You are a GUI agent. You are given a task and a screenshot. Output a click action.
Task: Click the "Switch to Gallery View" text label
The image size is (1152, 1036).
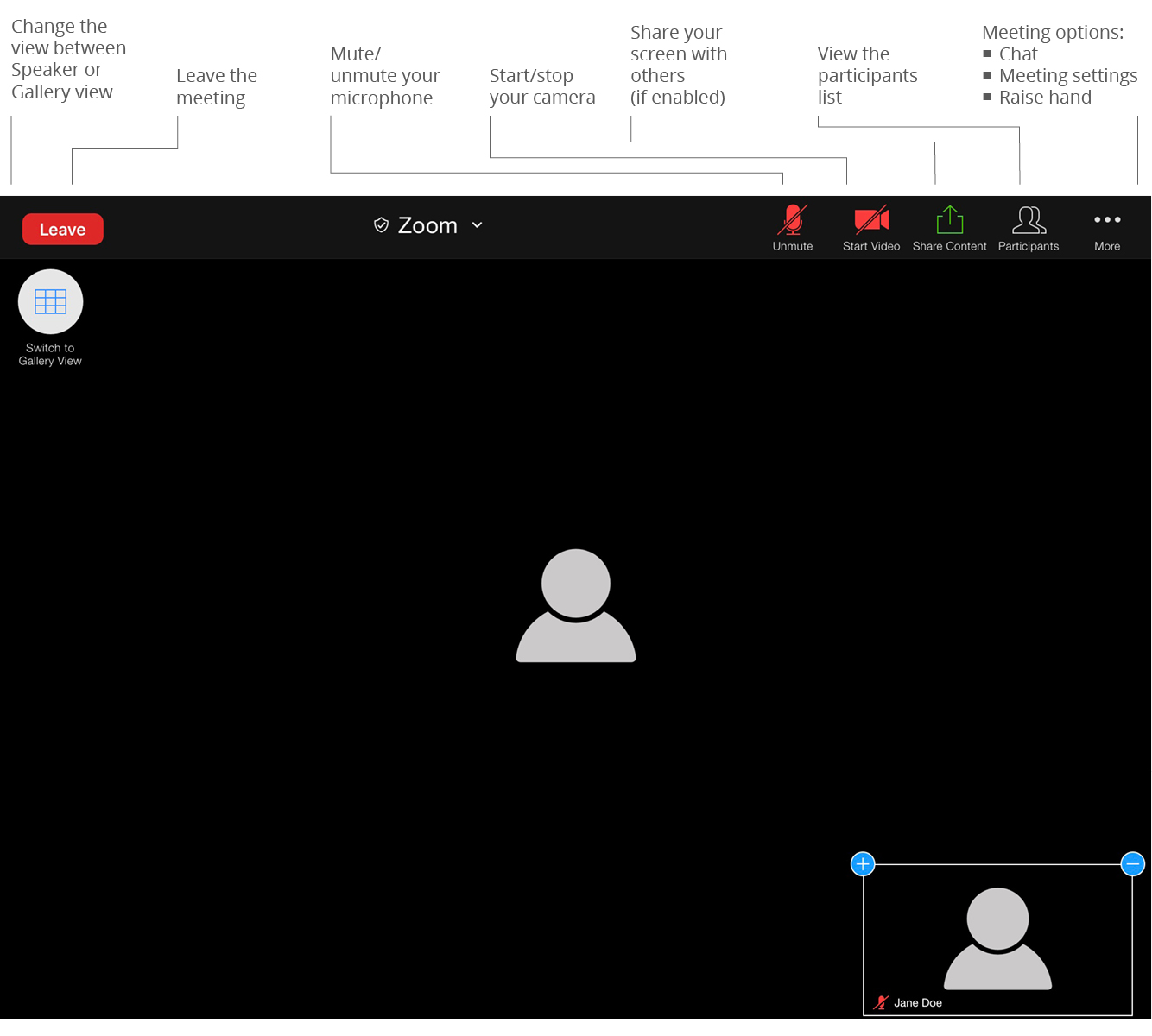coord(50,355)
